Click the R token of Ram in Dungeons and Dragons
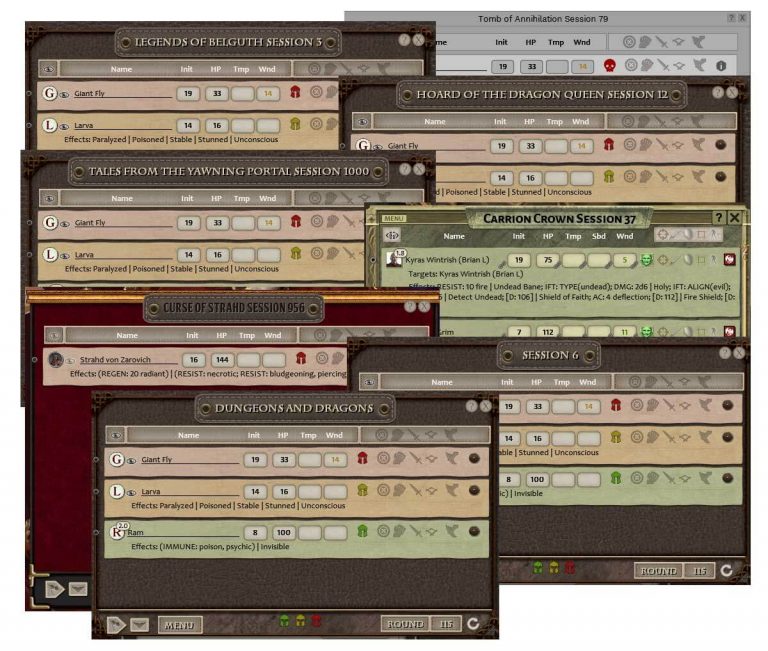Screen dimensions: 768x651 pyautogui.click(x=117, y=532)
